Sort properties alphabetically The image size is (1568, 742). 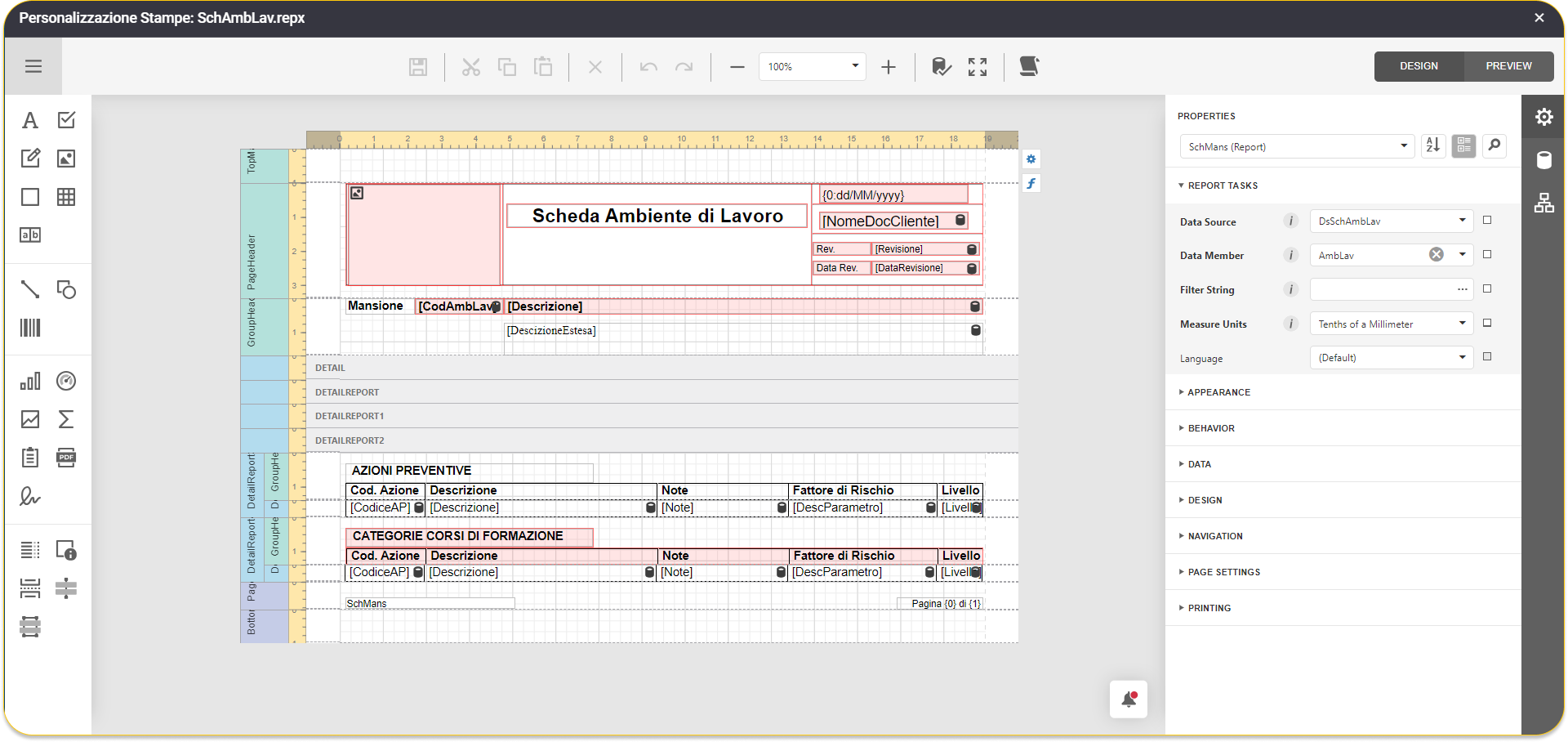tap(1433, 145)
